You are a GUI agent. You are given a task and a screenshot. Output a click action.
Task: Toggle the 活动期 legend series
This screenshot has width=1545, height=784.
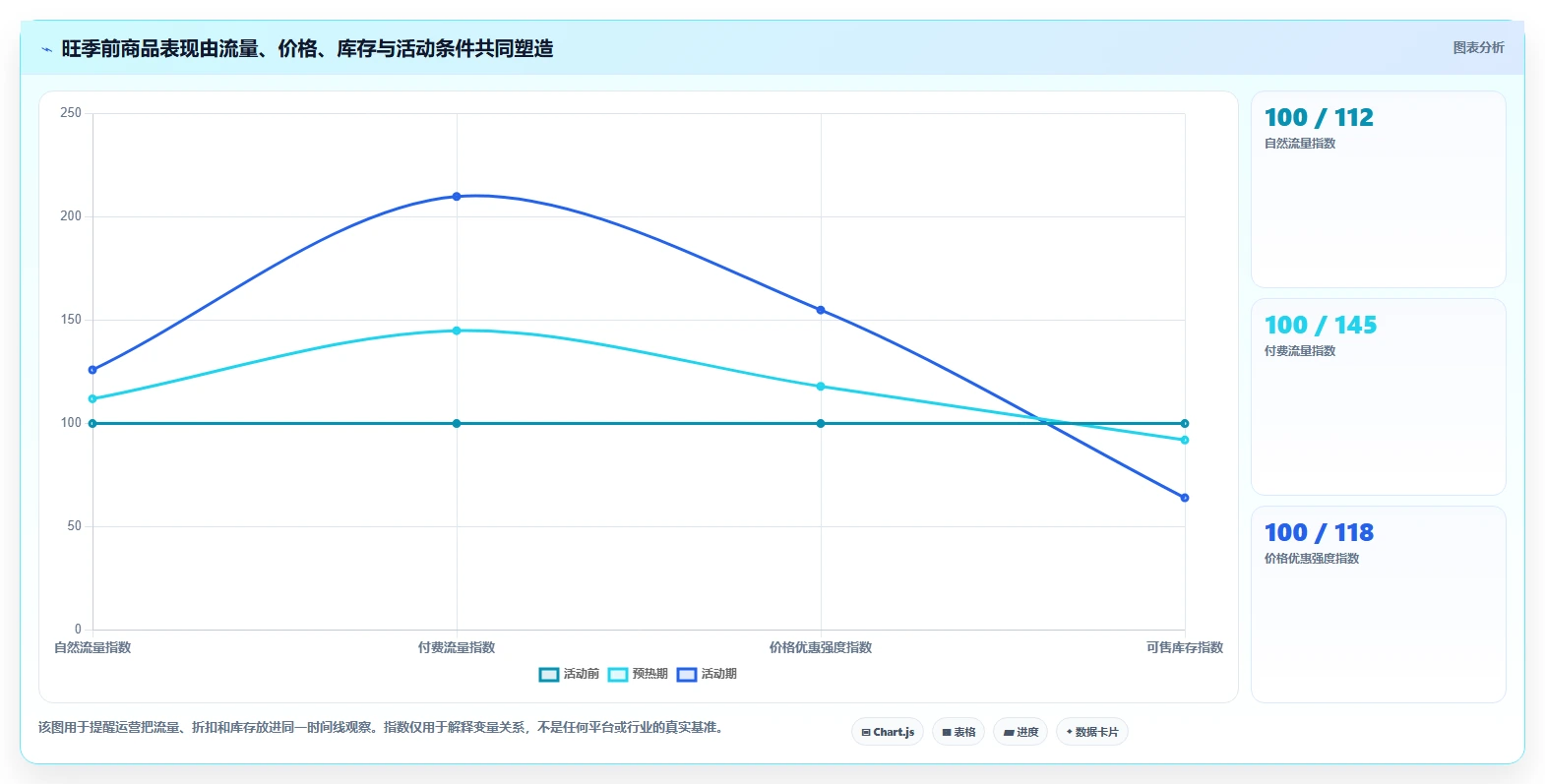tap(707, 674)
